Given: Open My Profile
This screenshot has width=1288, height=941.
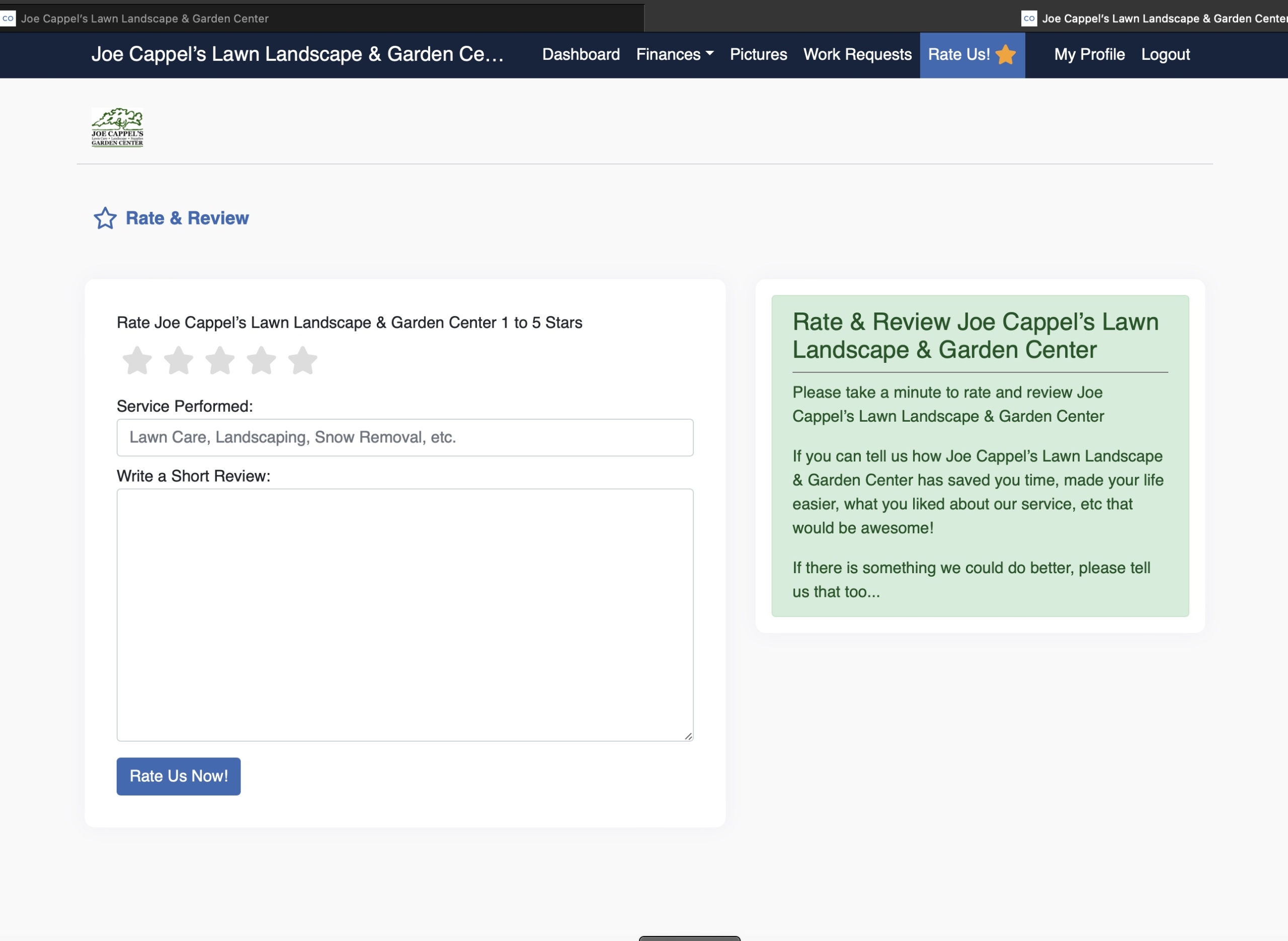Looking at the screenshot, I should coord(1089,55).
